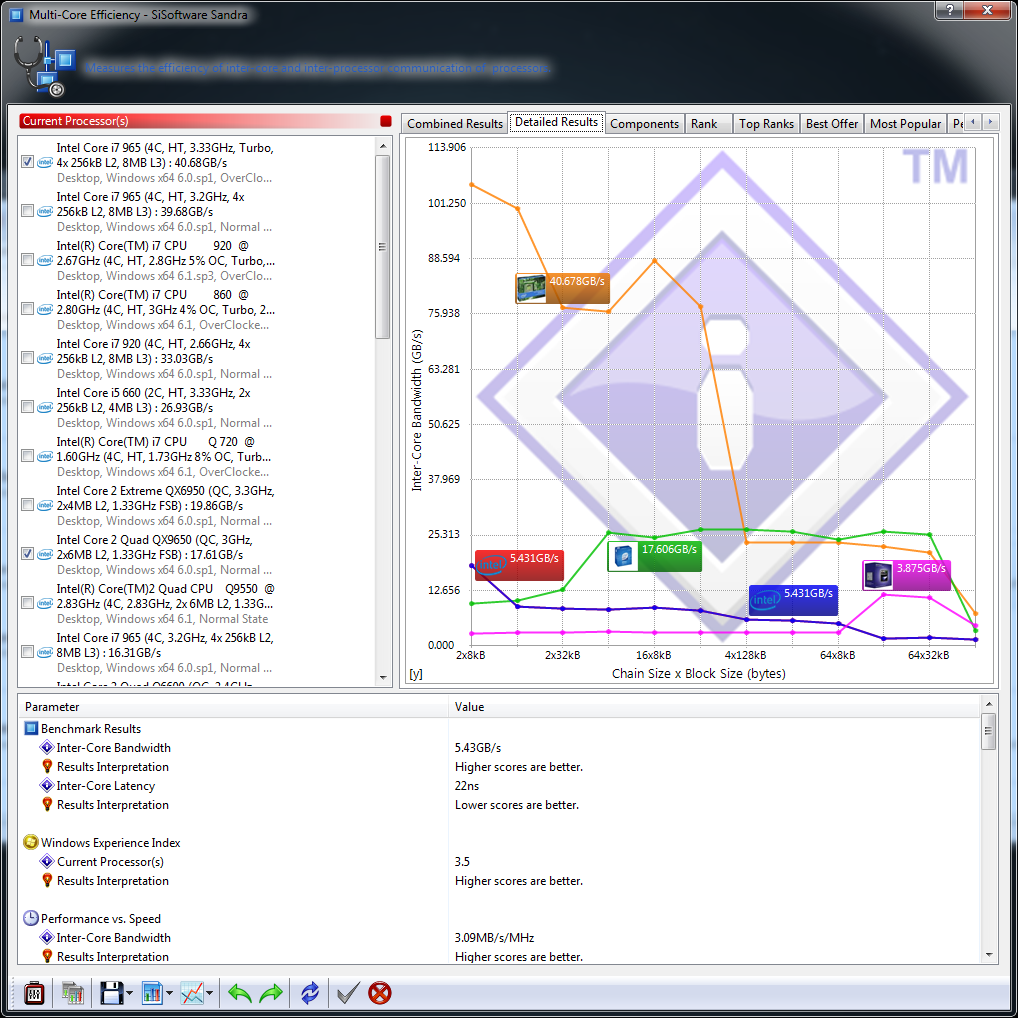Click the copy results charts icon

tap(73, 993)
